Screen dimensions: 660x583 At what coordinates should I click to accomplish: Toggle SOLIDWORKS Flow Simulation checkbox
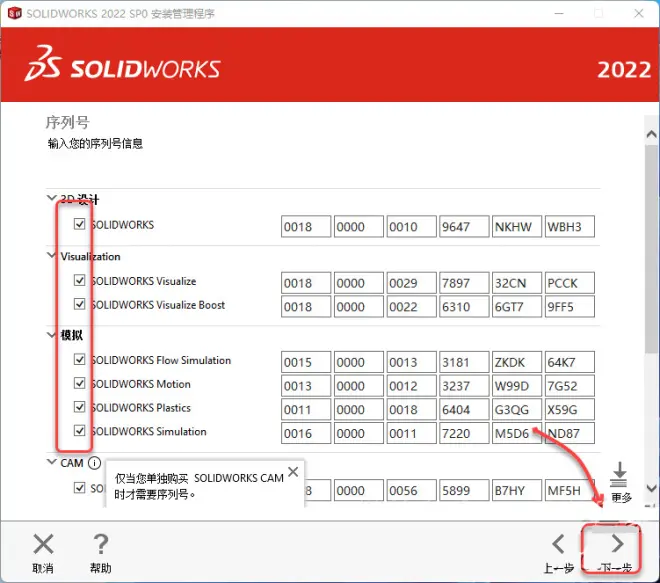(x=80, y=359)
